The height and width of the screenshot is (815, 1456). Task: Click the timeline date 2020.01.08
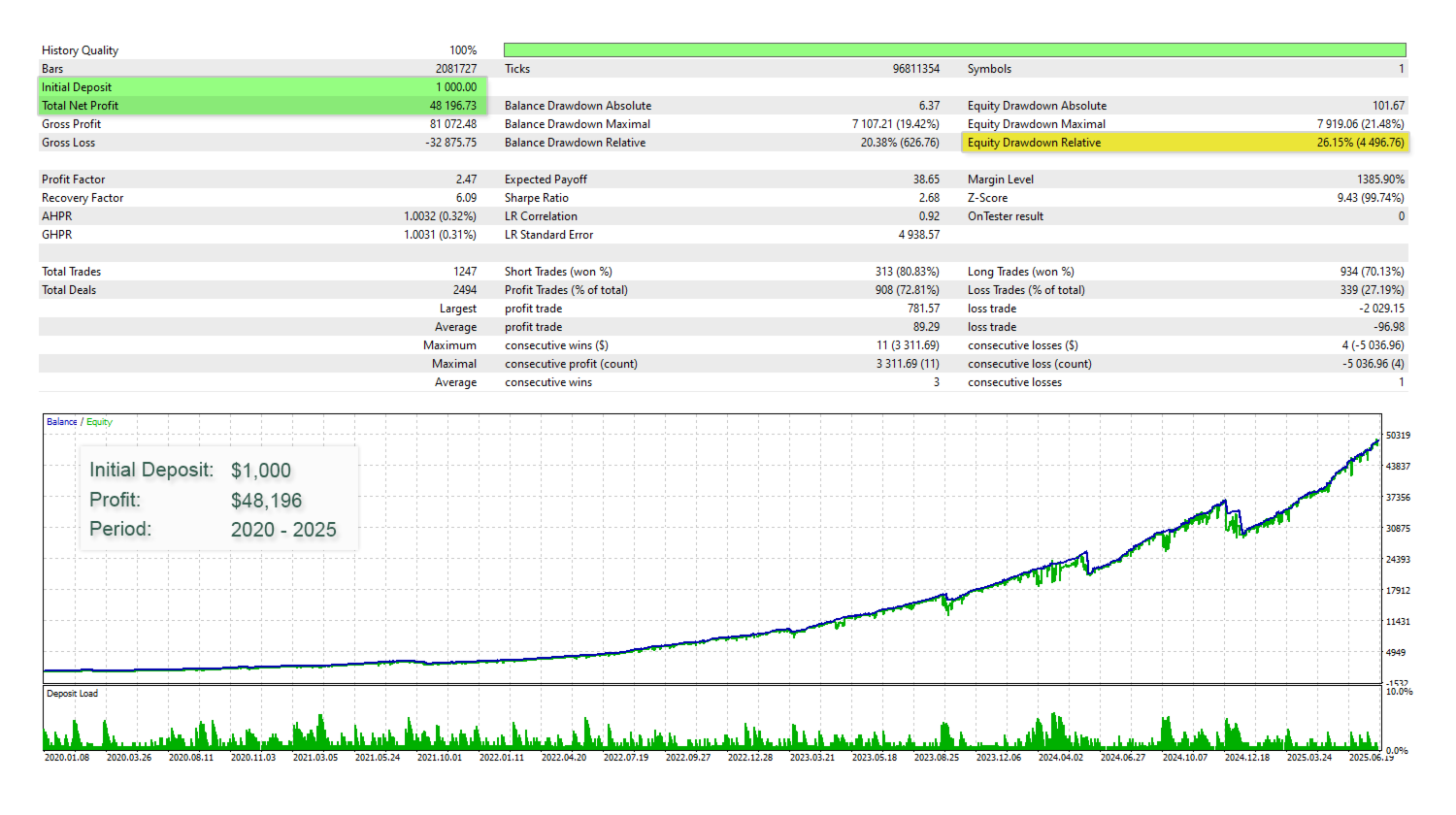coord(67,758)
